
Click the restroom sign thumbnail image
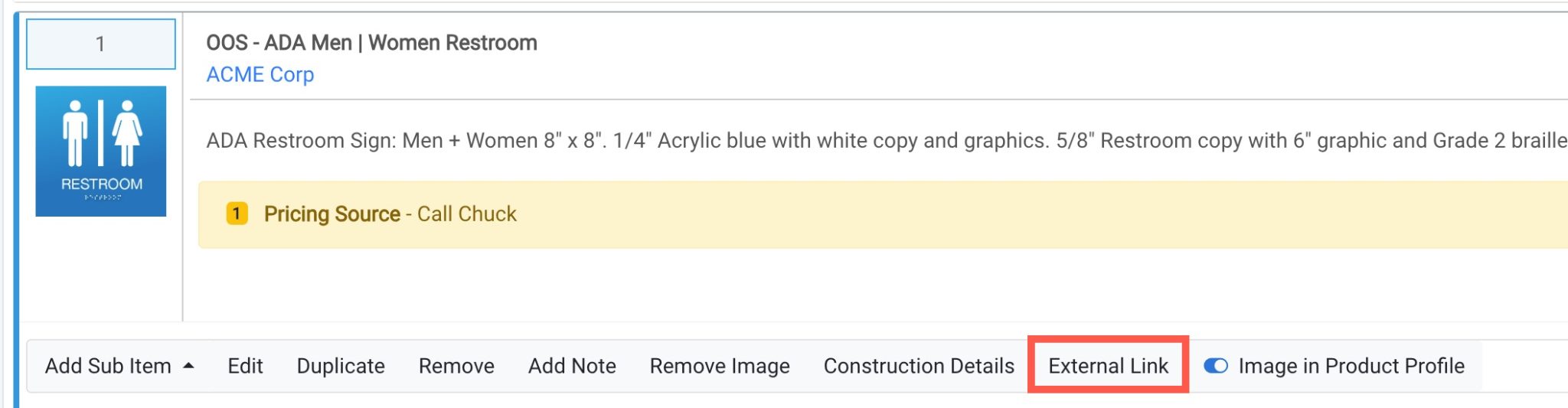(100, 151)
